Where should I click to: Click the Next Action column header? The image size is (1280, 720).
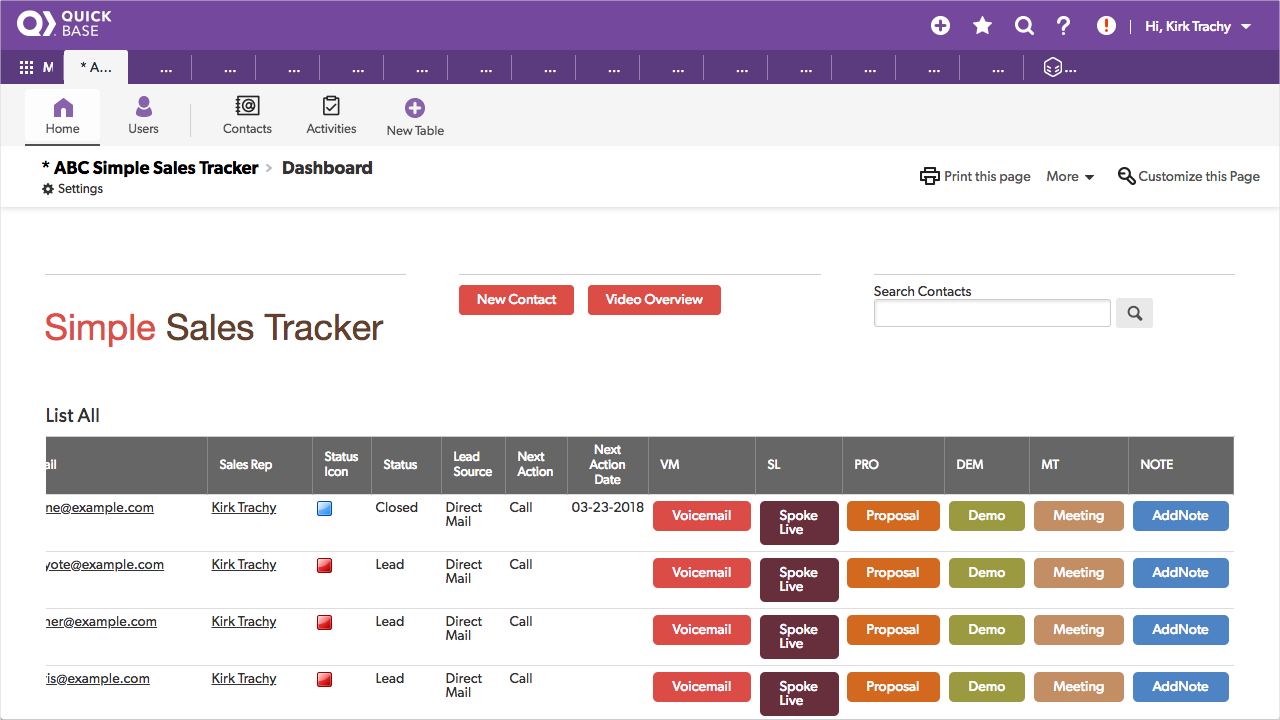[x=535, y=465]
